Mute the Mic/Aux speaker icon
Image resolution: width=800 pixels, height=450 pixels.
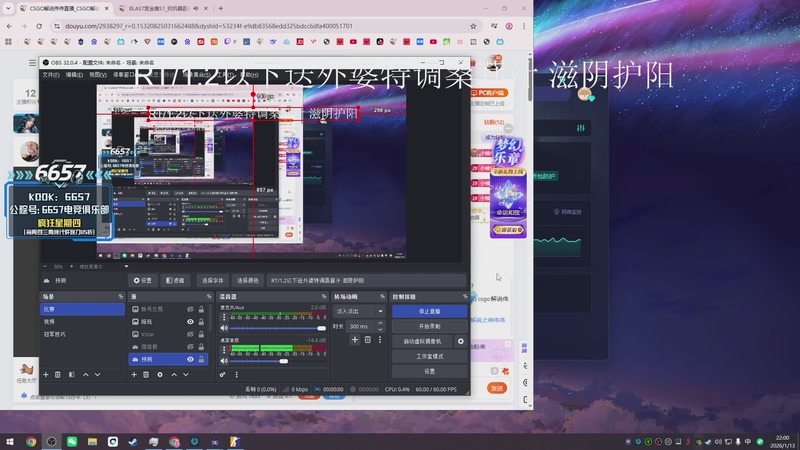[x=224, y=328]
